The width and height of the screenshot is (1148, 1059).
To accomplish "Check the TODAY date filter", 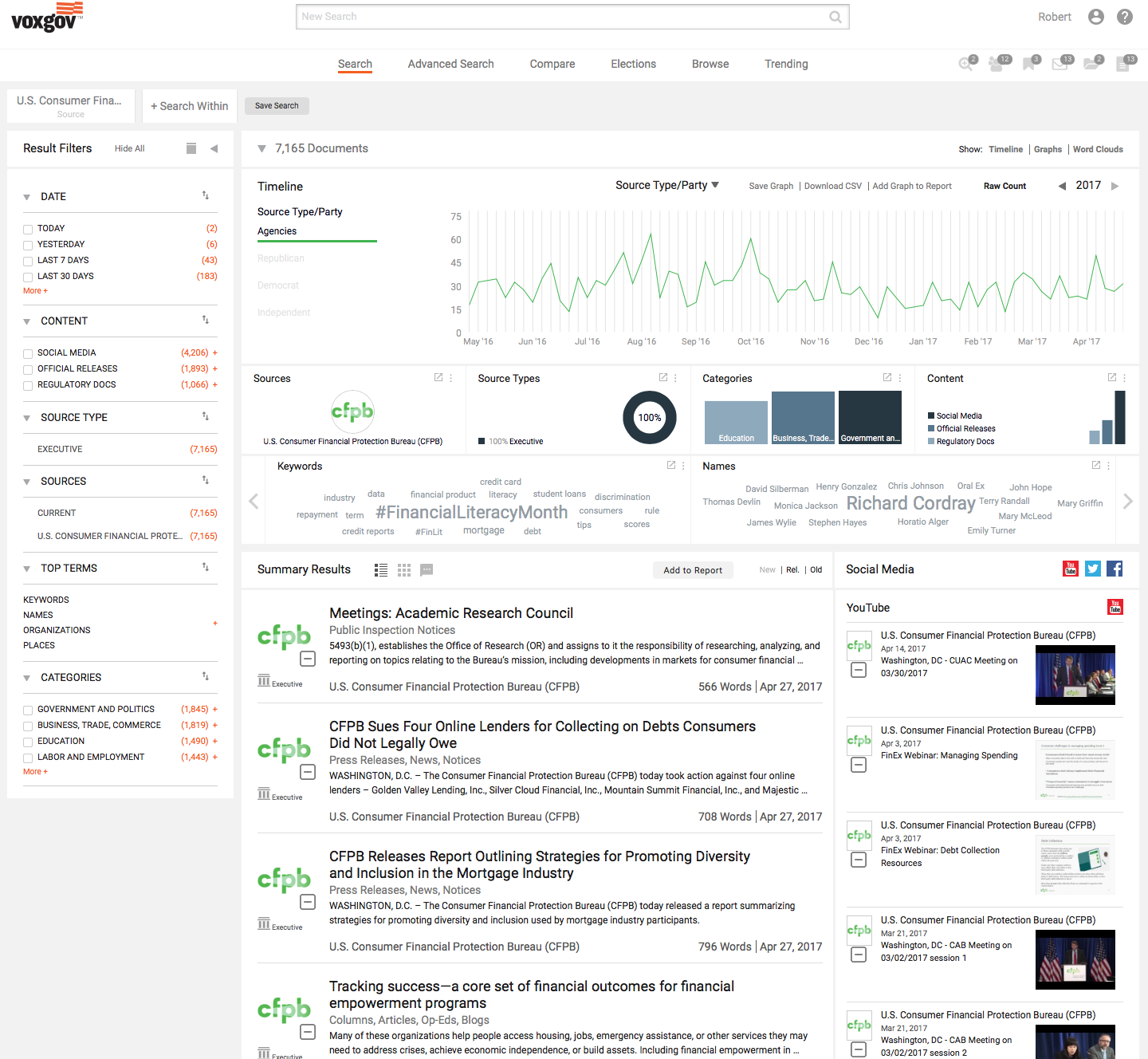I will pyautogui.click(x=28, y=230).
